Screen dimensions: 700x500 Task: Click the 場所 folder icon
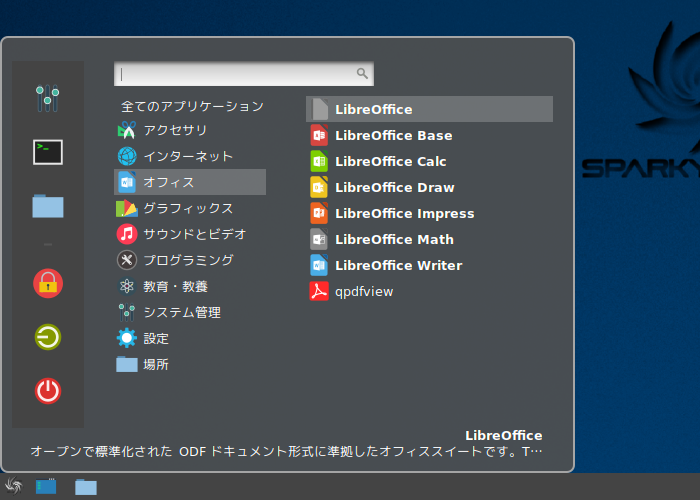click(x=127, y=364)
